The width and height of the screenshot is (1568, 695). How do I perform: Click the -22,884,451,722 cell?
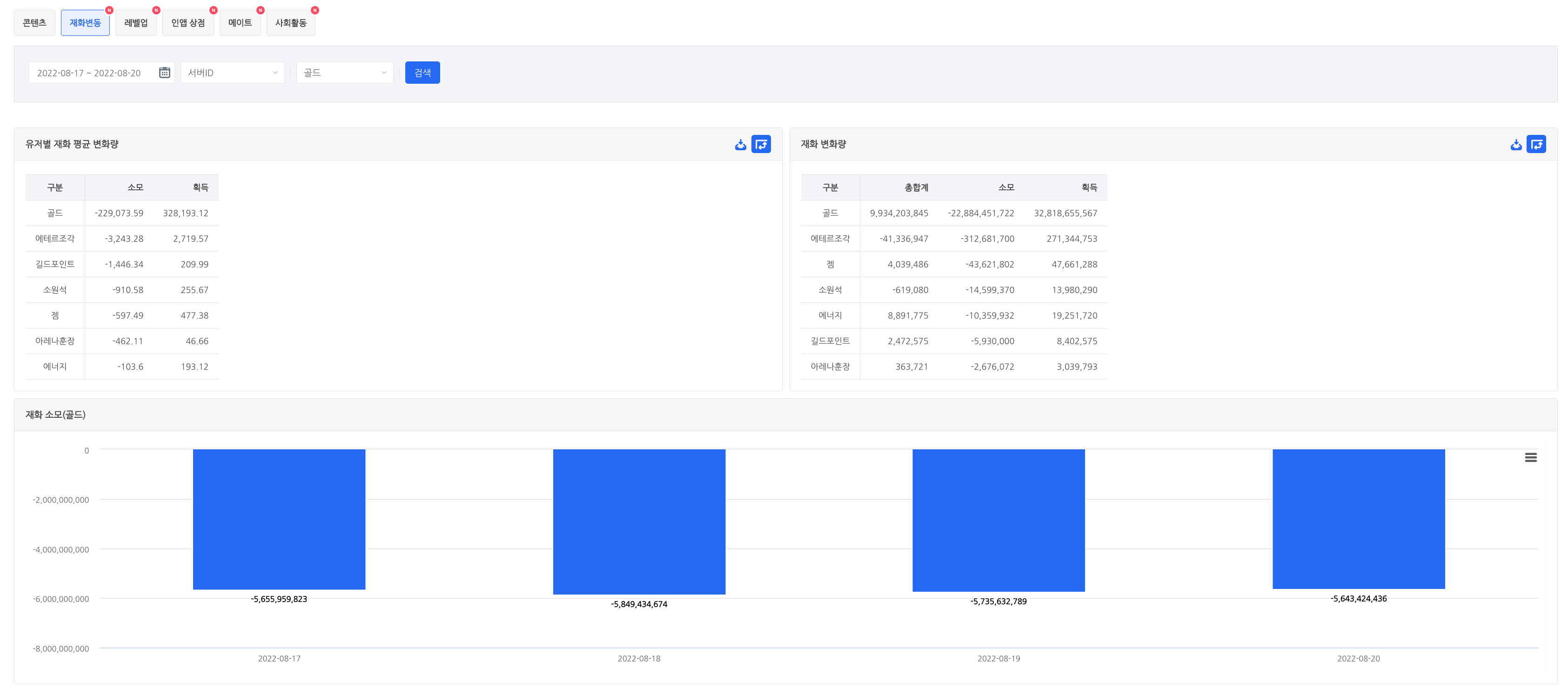(981, 213)
